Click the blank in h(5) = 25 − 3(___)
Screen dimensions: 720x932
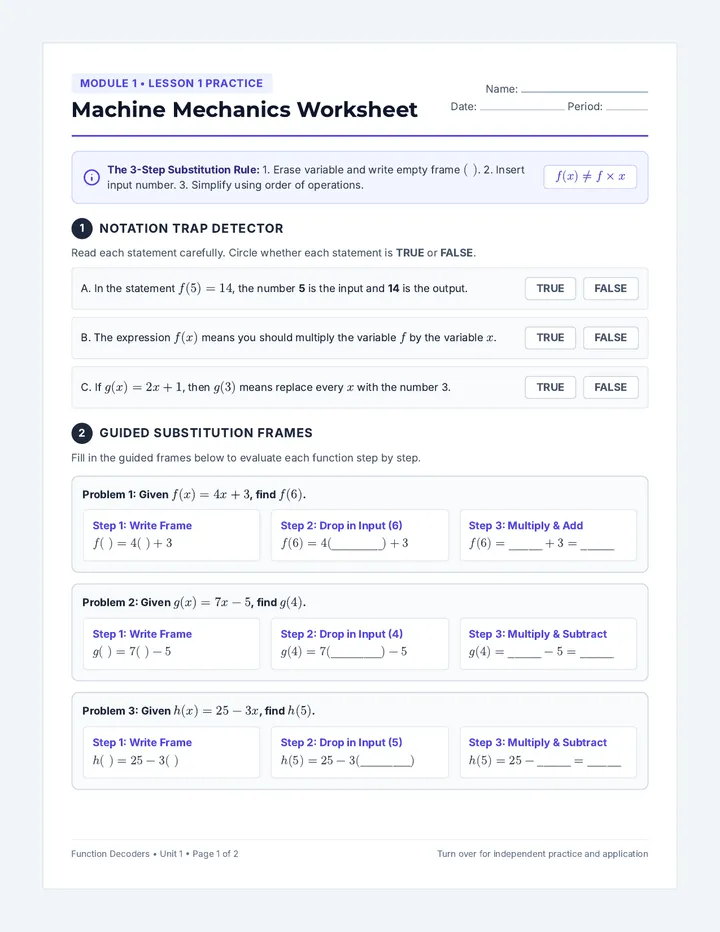coord(386,761)
